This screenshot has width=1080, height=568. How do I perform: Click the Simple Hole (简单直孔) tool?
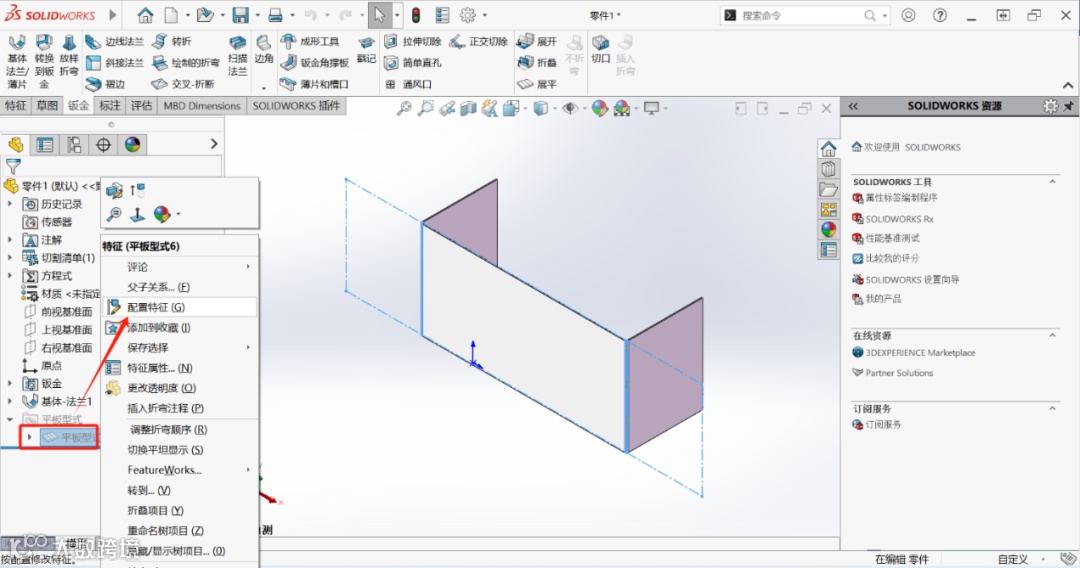coord(412,63)
